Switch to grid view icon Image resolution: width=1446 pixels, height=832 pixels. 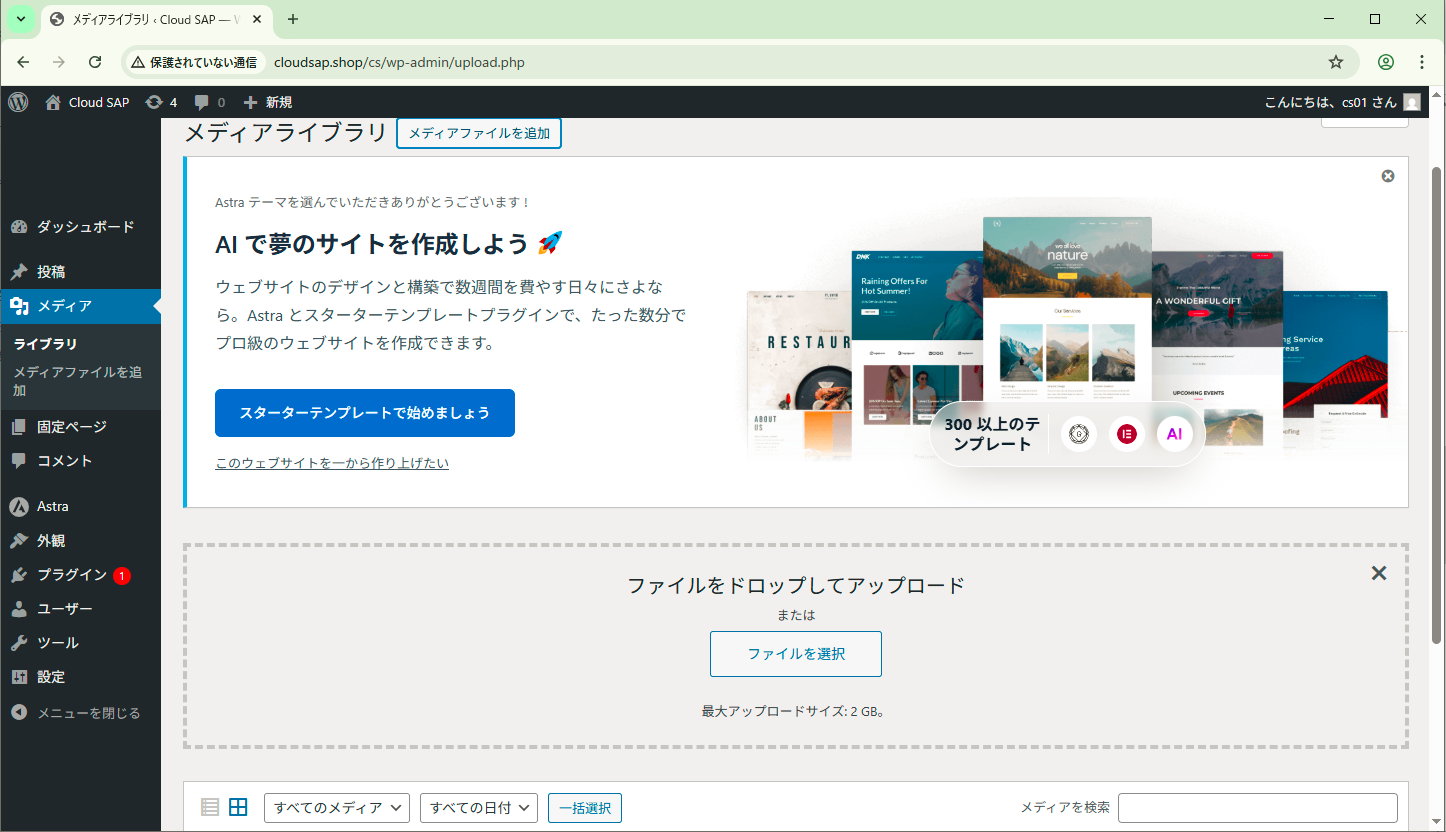[x=238, y=808]
